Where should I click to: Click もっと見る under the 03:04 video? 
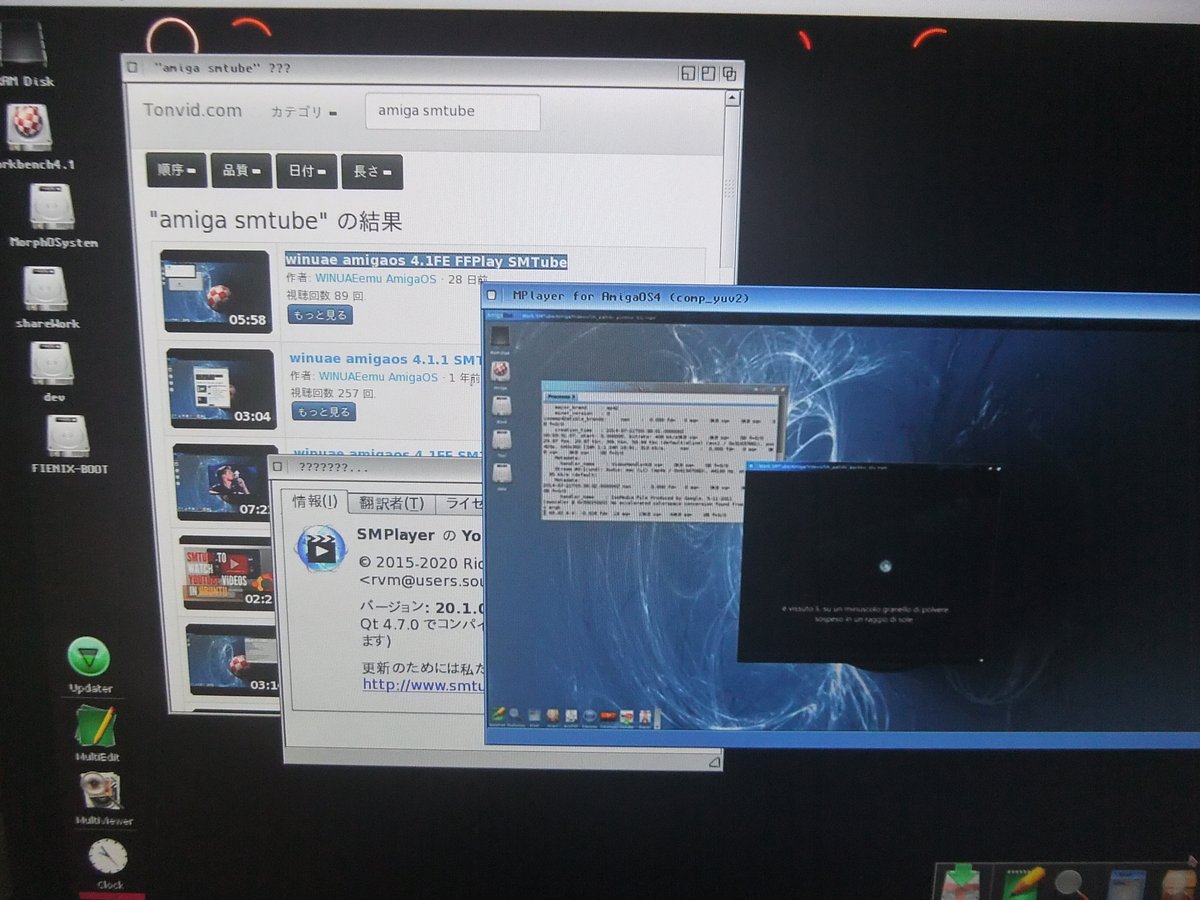(x=324, y=412)
